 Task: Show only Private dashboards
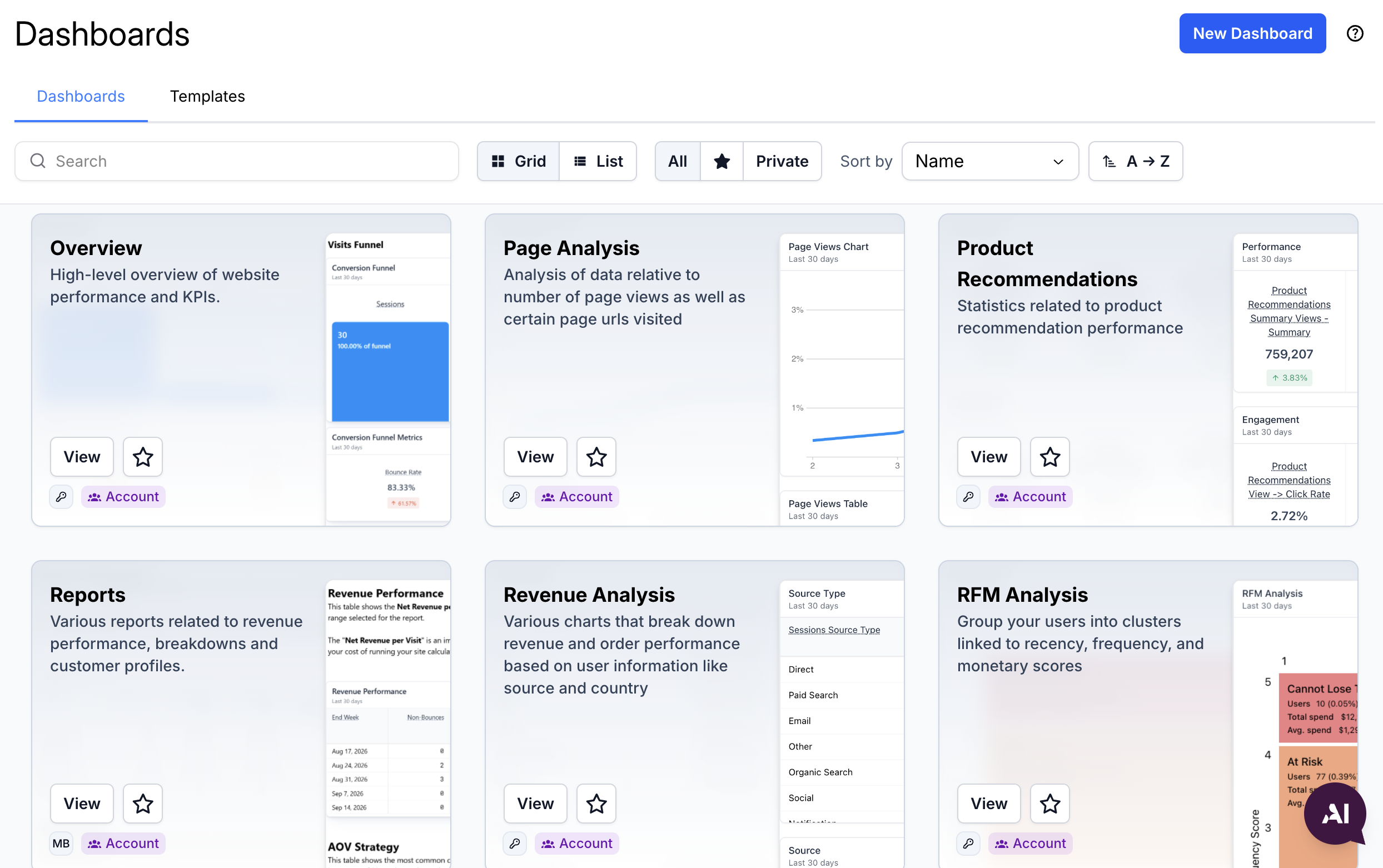[x=782, y=161]
